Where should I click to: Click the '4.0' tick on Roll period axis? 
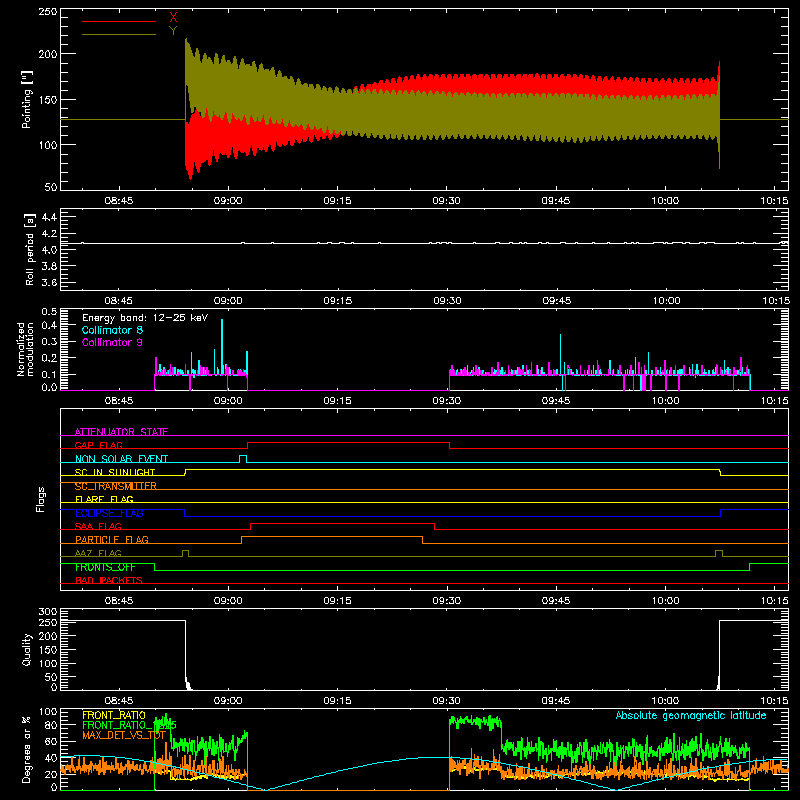[x=49, y=250]
